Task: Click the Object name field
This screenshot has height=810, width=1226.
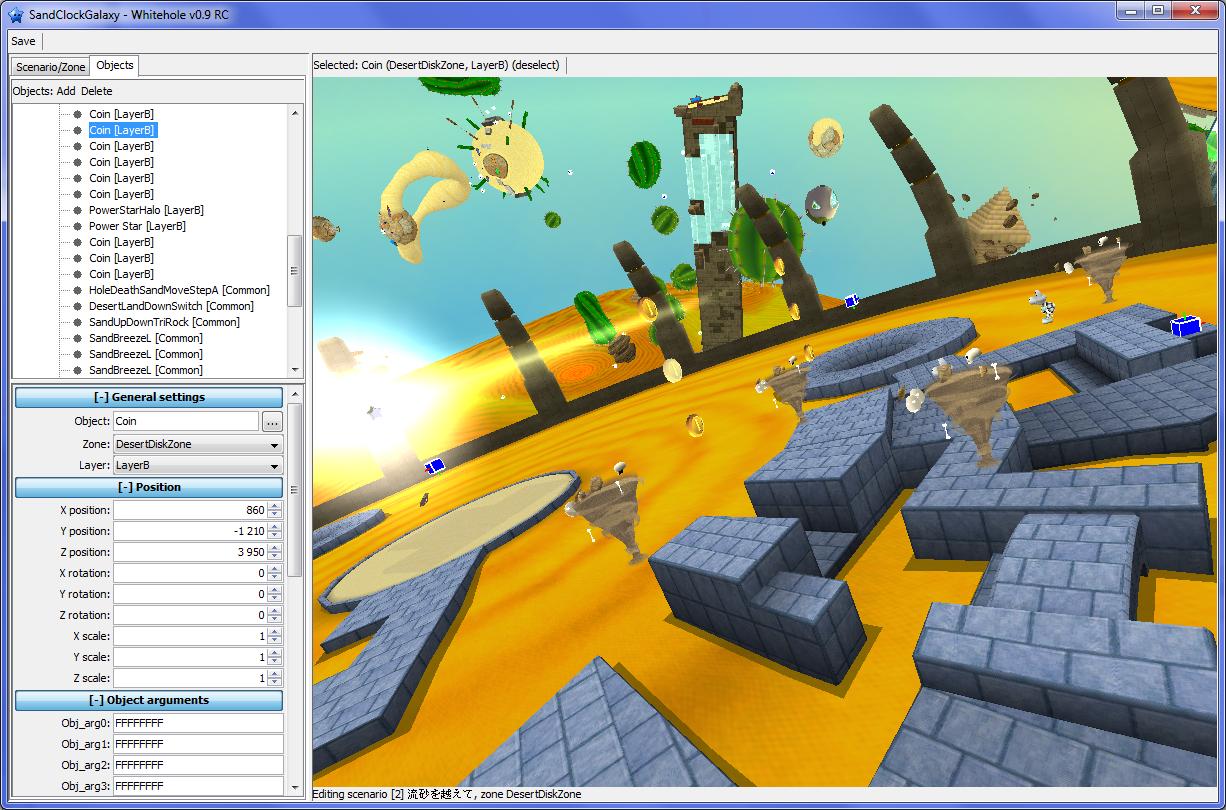Action: click(x=186, y=422)
